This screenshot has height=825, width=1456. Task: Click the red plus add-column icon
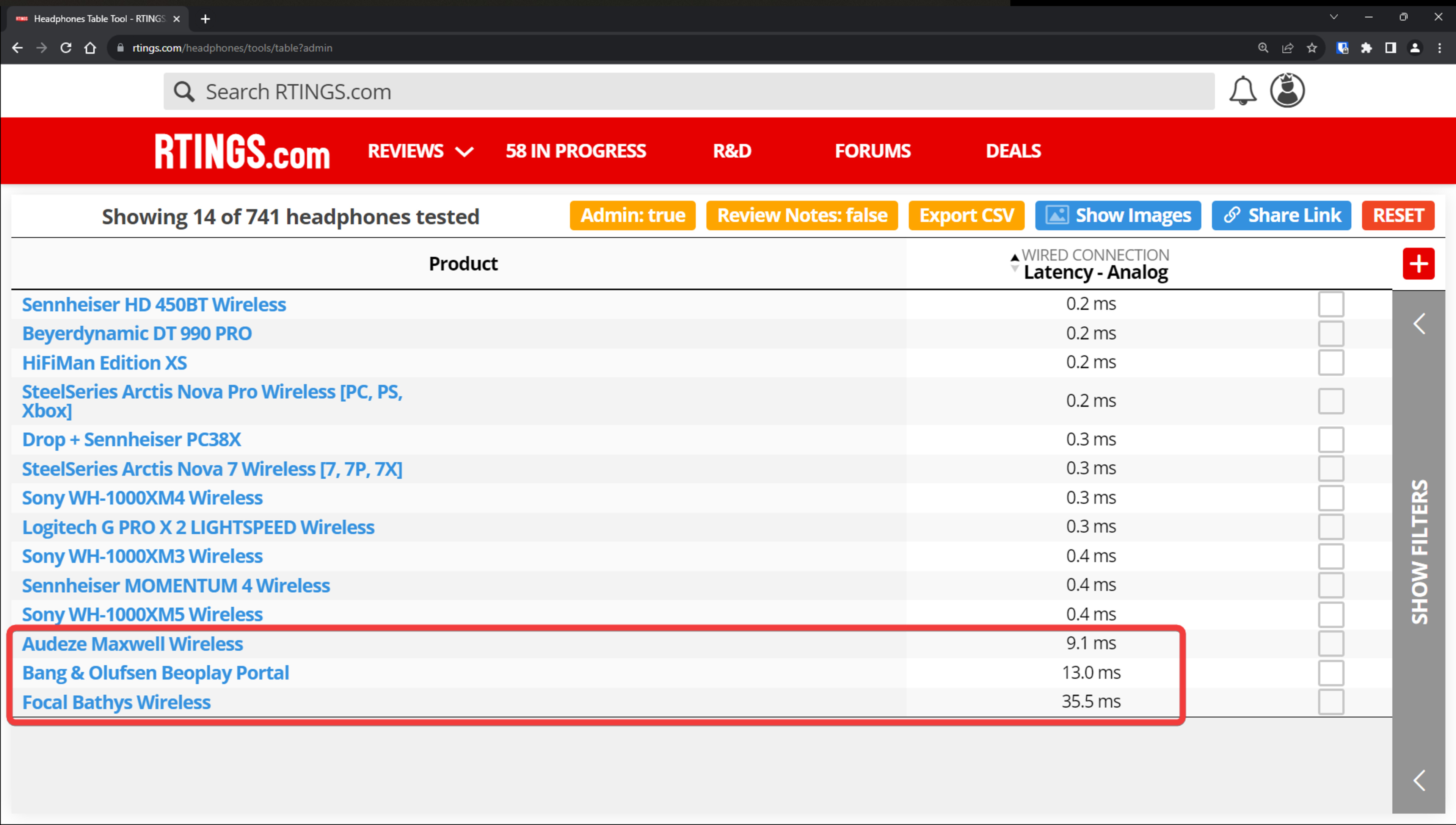pos(1418,263)
